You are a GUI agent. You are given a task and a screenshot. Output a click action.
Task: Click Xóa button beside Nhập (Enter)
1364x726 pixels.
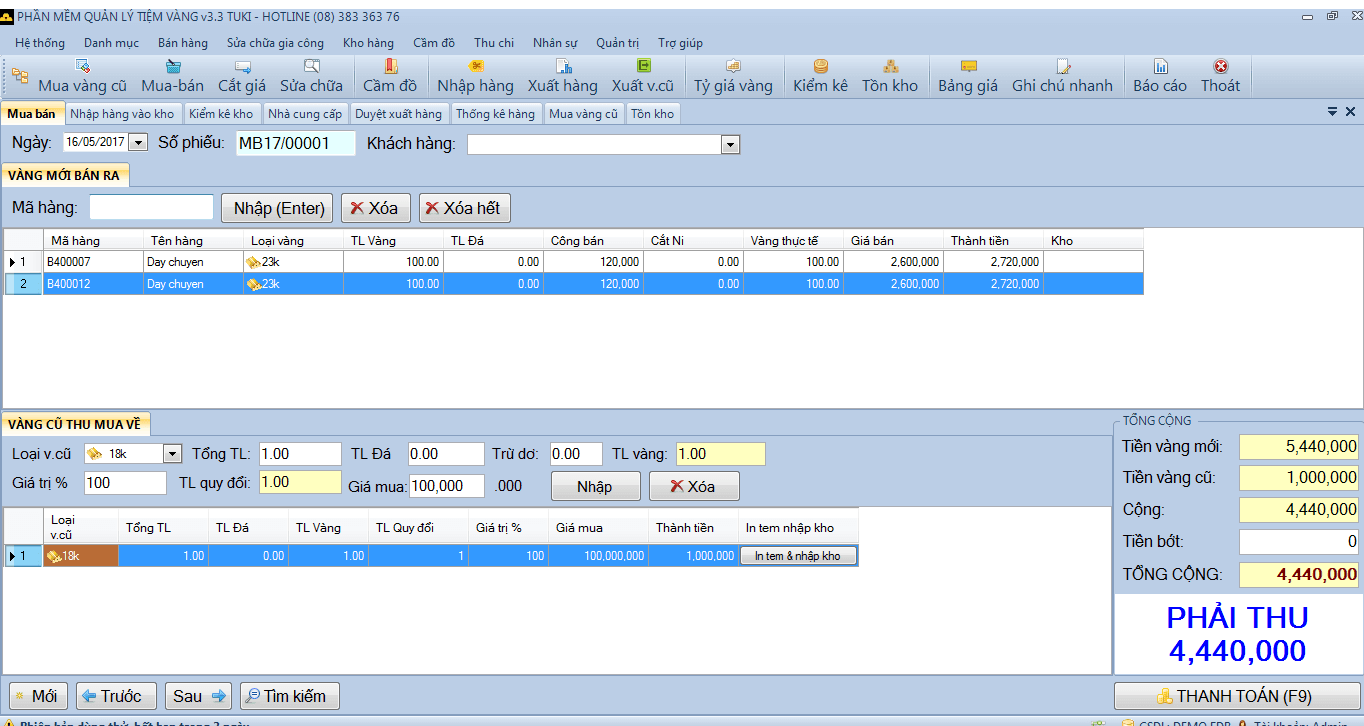376,208
